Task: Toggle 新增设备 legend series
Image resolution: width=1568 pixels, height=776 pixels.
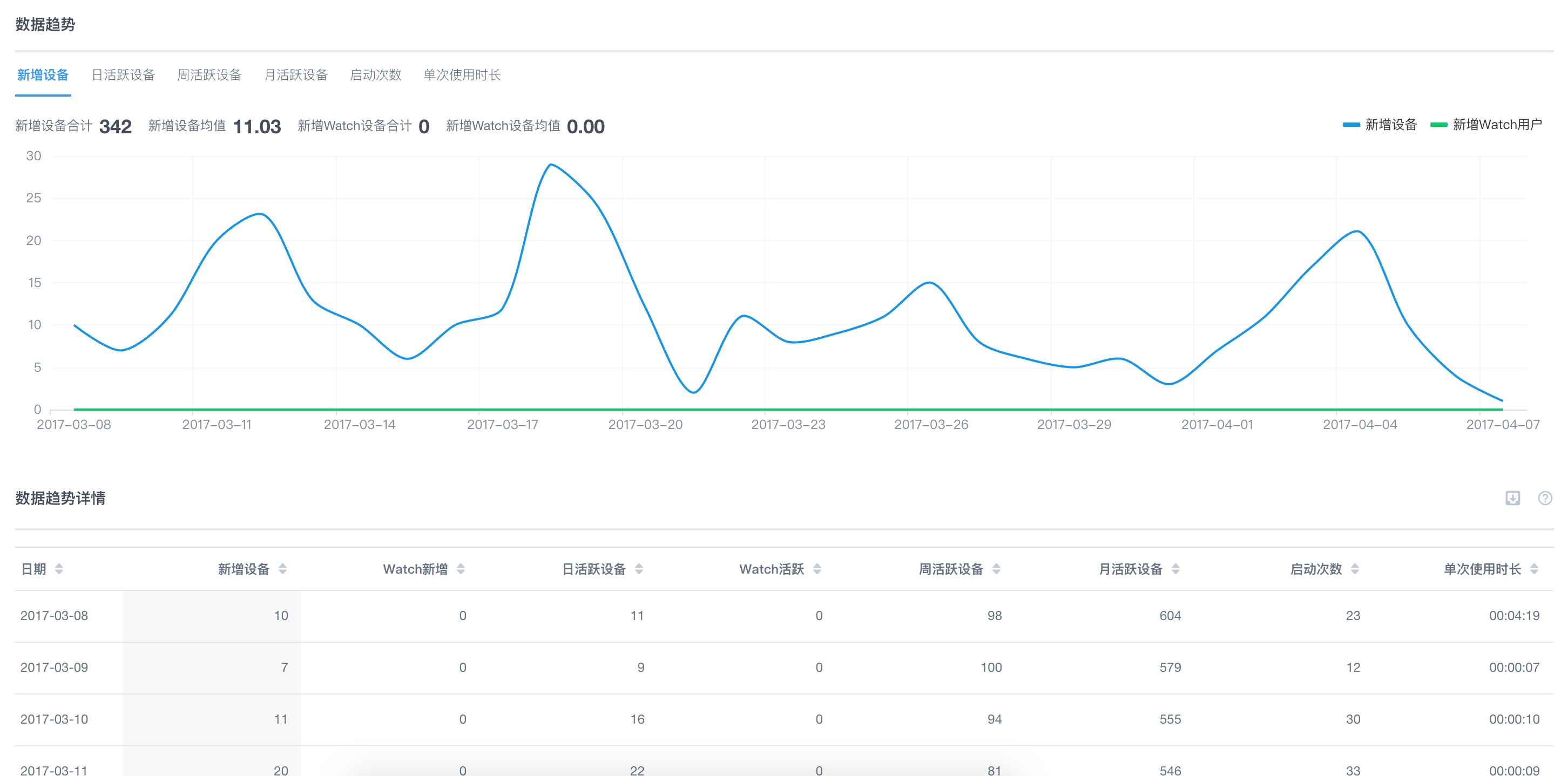Action: click(1380, 125)
